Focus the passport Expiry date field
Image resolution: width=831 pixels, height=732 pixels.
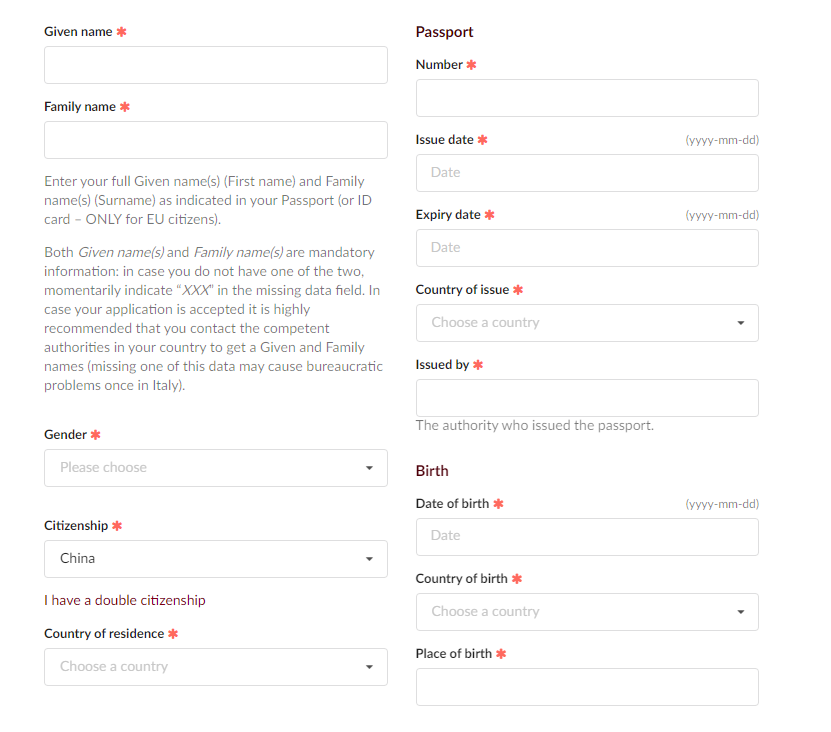pyautogui.click(x=587, y=248)
